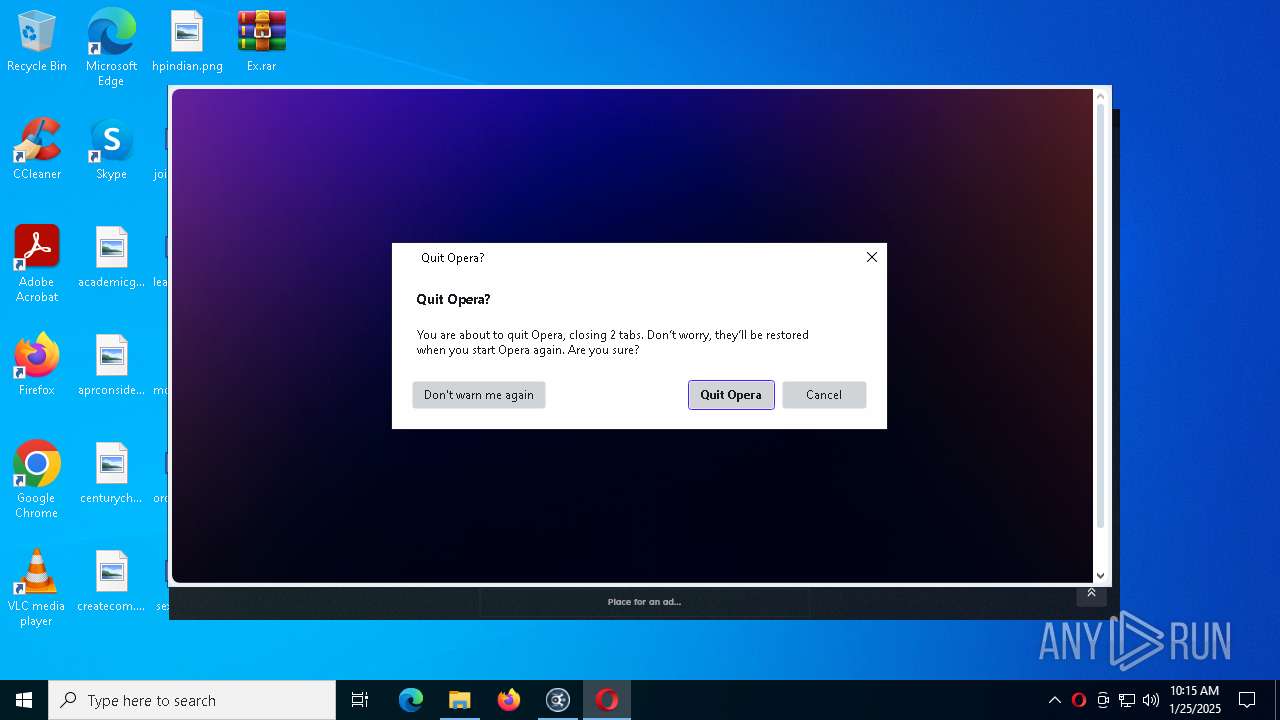Viewport: 1280px width, 720px height.
Task: Select hpindian.png file on desktop
Action: [187, 41]
